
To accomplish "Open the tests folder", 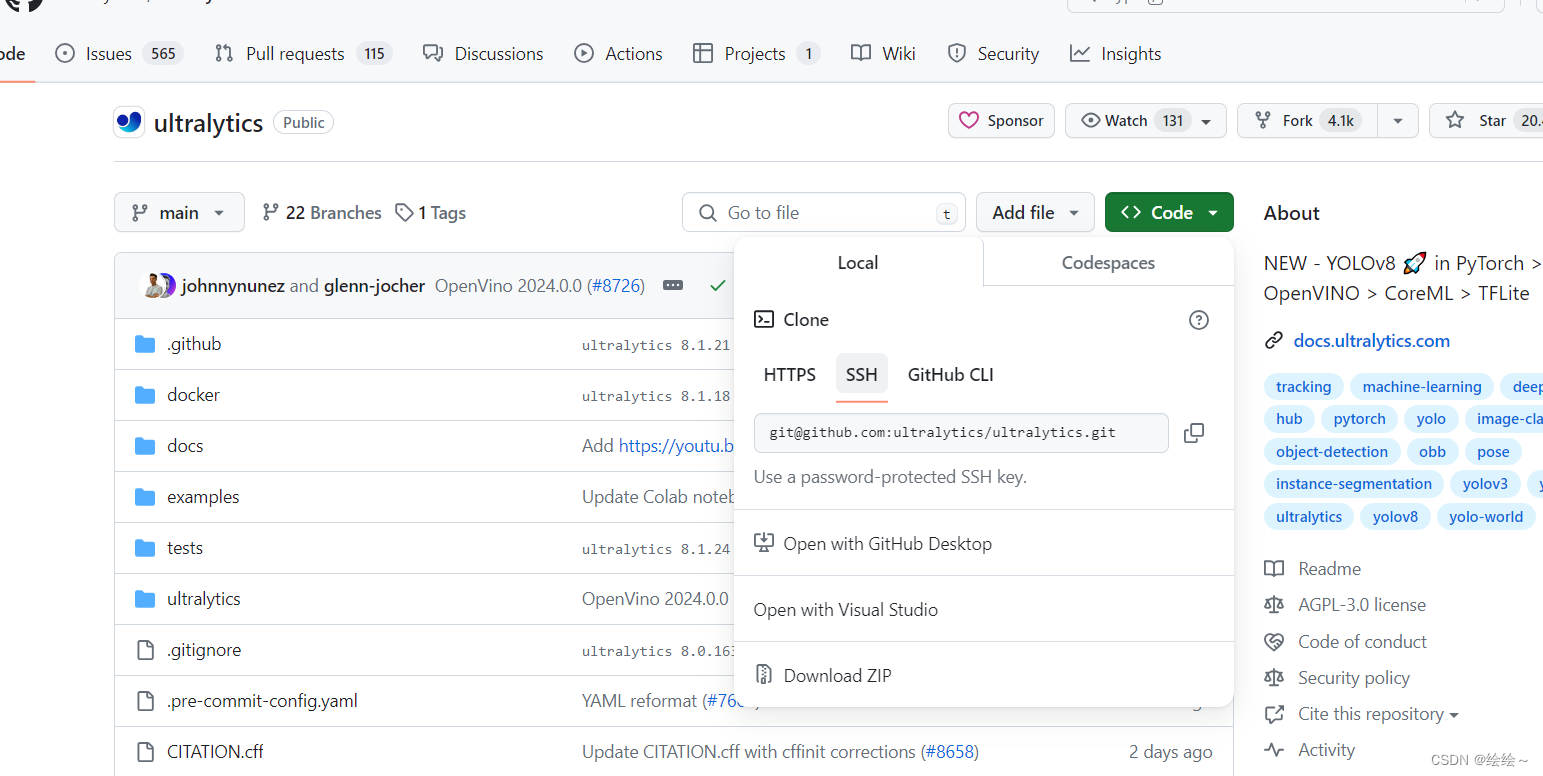I will pos(185,548).
